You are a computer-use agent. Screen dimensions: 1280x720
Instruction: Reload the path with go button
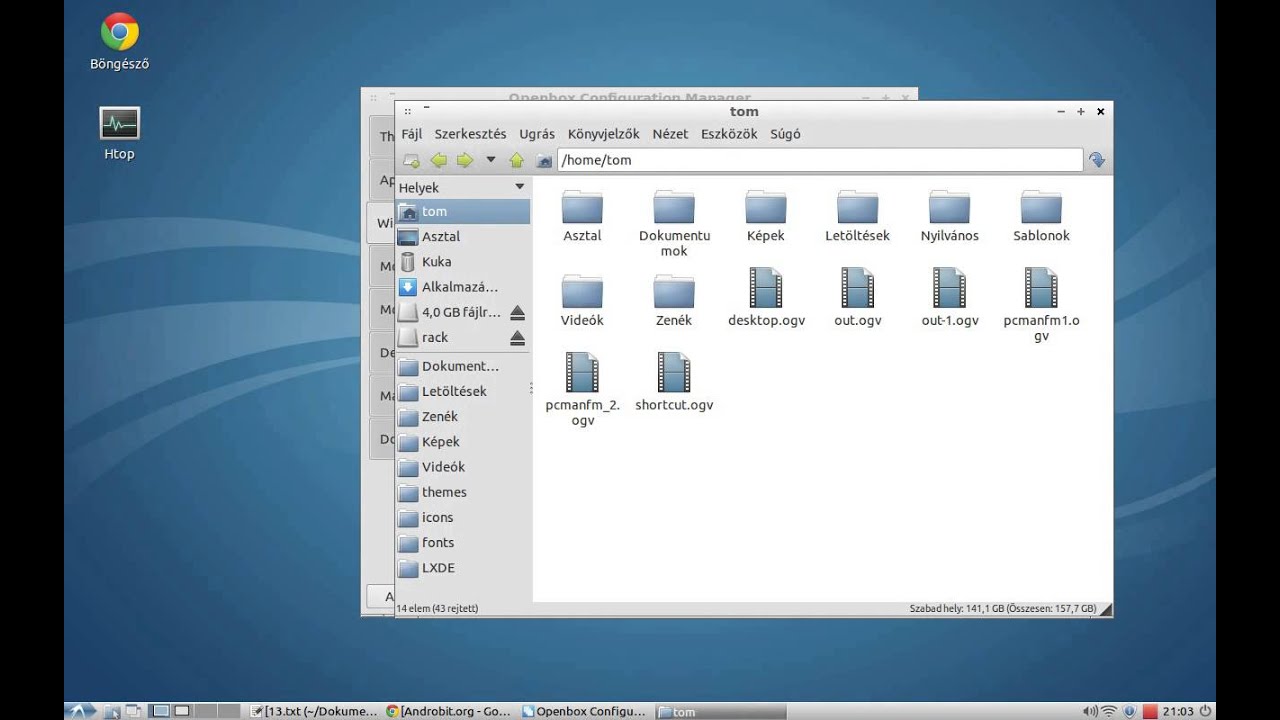pyautogui.click(x=1097, y=160)
